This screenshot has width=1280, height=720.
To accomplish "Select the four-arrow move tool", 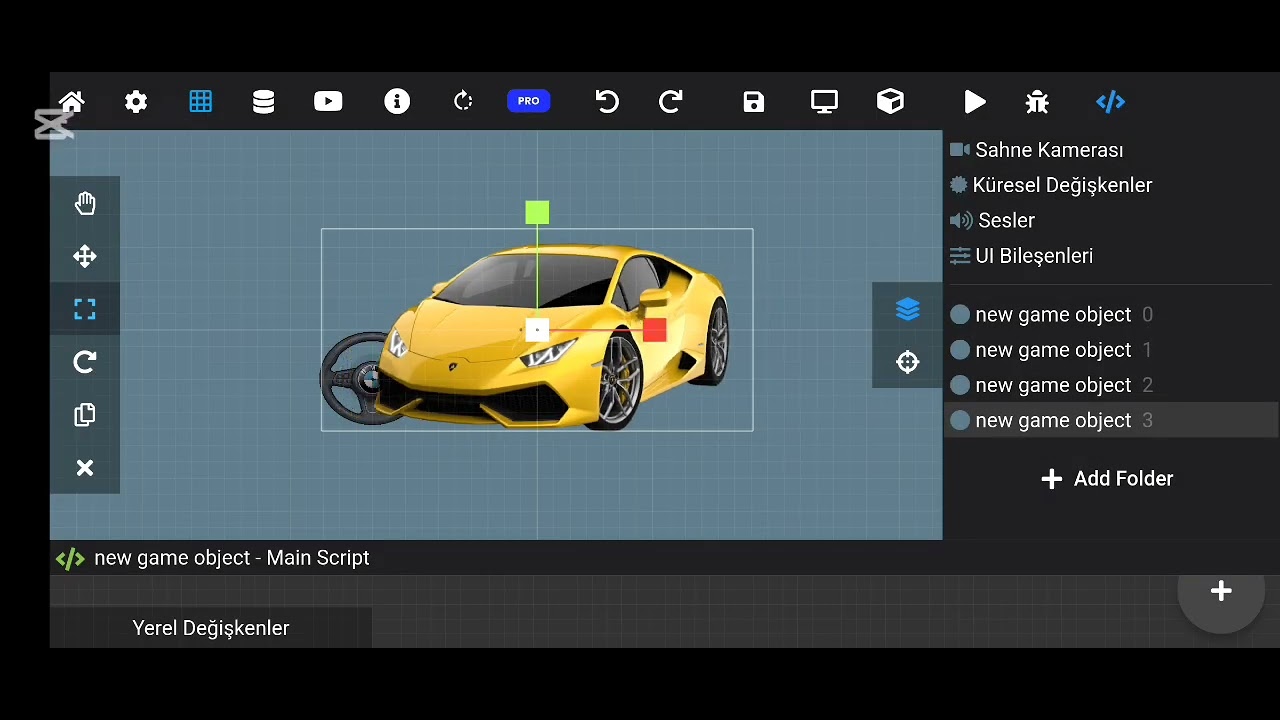I will point(85,257).
